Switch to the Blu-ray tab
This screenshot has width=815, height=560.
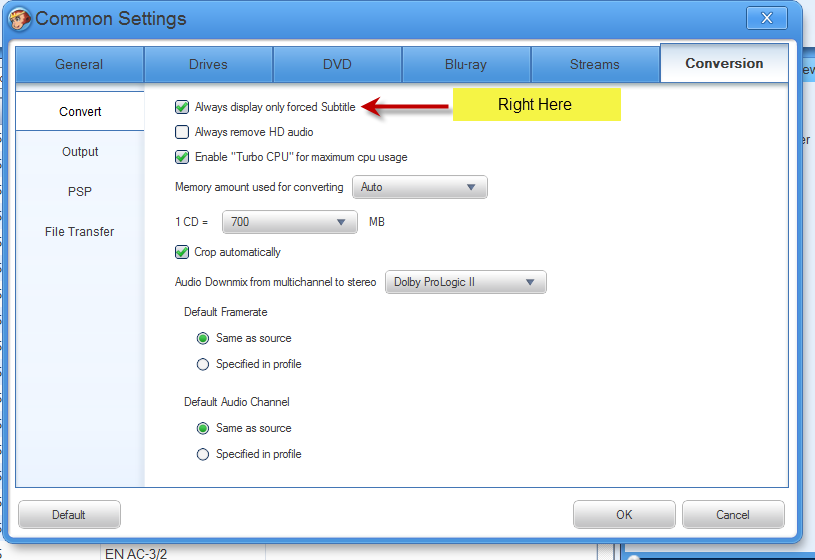coord(466,64)
